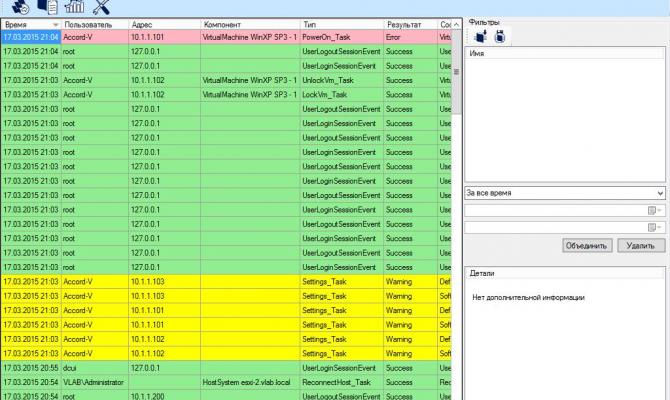Click the up arrow of the table scrollbar
This screenshot has width=670, height=400.
456,25
